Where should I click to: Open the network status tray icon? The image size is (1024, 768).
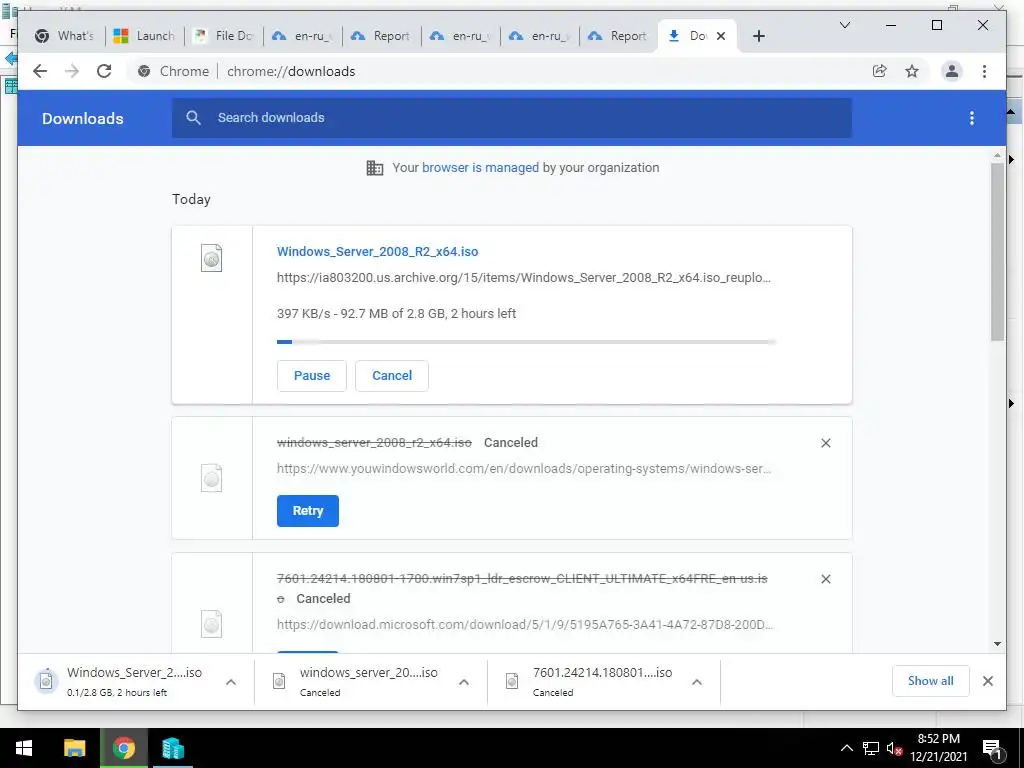(x=871, y=748)
